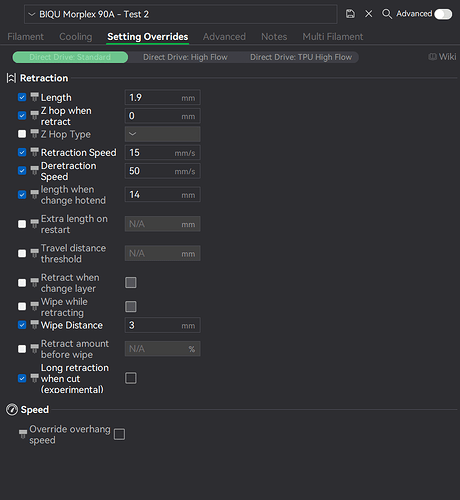Click extruder icon beside Retract when change layer
The height and width of the screenshot is (500, 460).
pyautogui.click(x=35, y=282)
